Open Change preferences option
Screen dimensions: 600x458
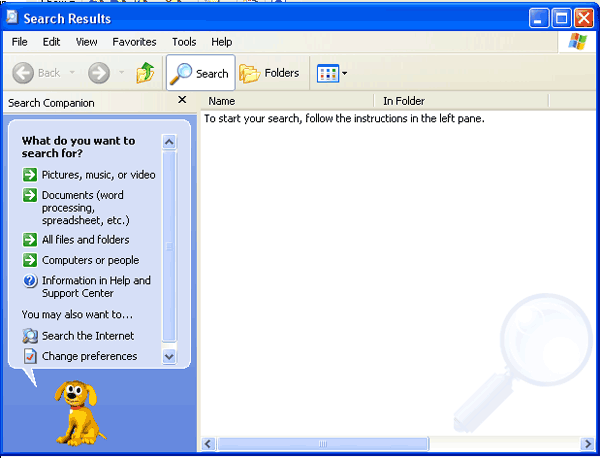tap(89, 356)
